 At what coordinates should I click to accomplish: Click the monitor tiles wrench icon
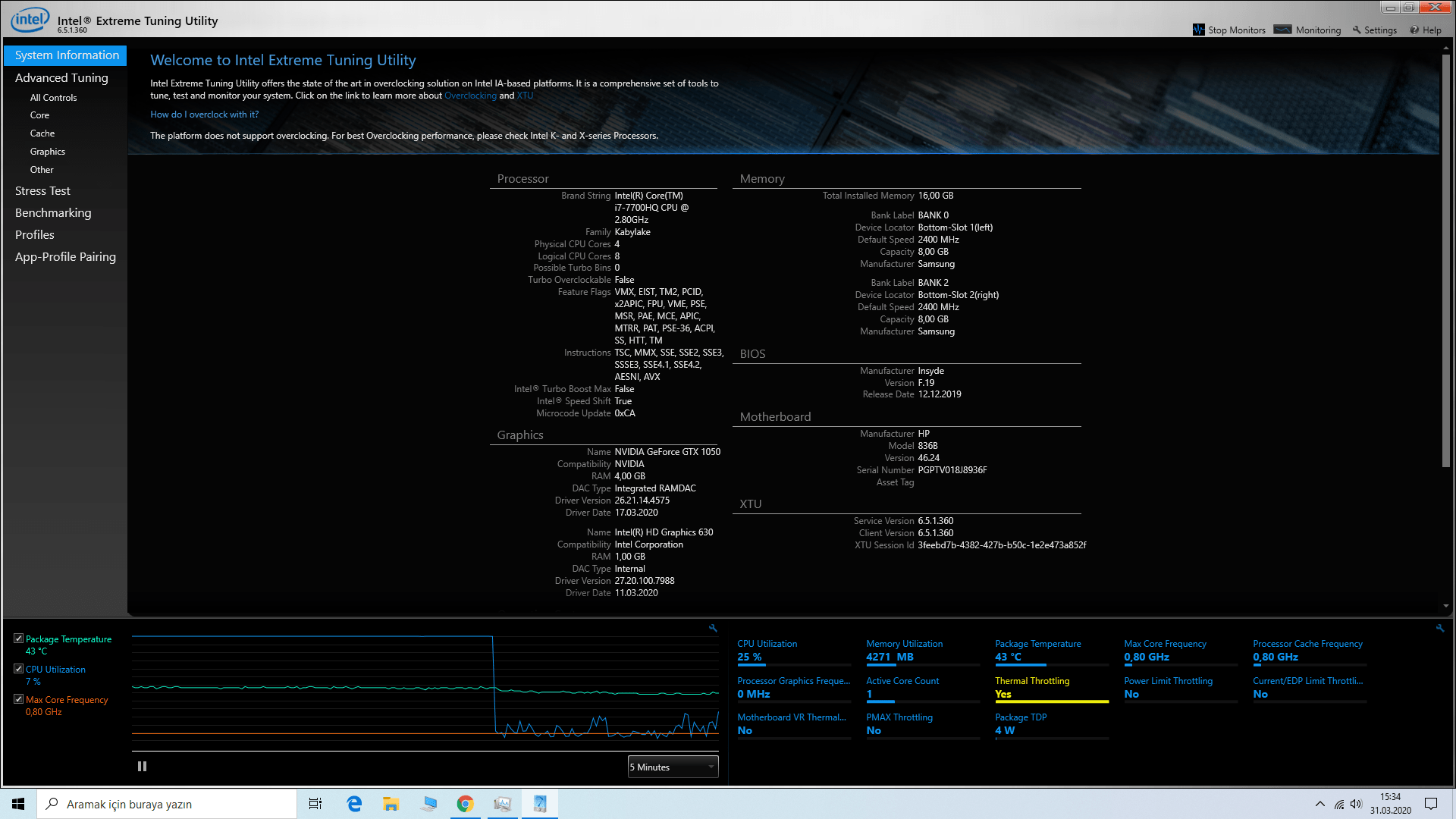pyautogui.click(x=1440, y=628)
